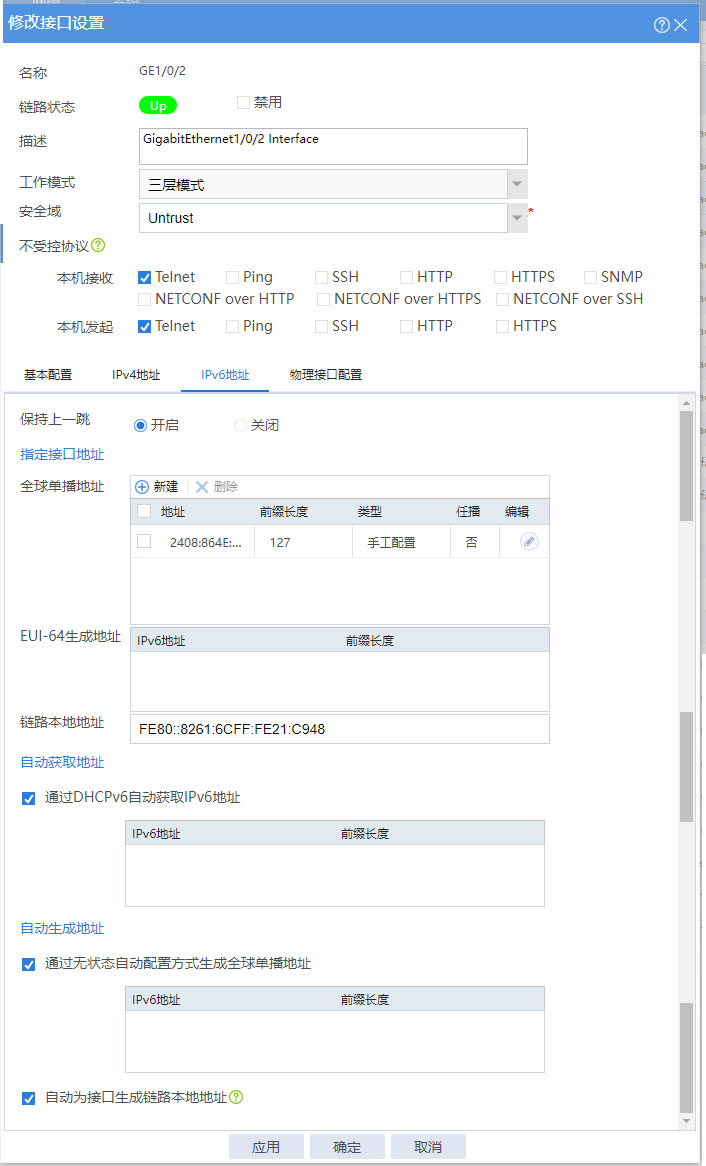The height and width of the screenshot is (1166, 706).
Task: Check the 2408:864E address row checkbox
Action: click(144, 541)
